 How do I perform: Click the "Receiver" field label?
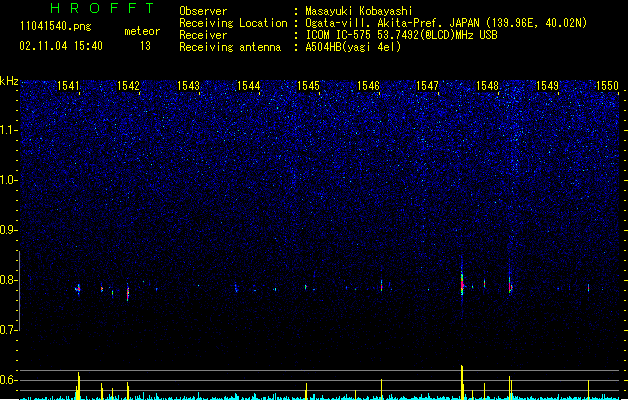click(203, 35)
